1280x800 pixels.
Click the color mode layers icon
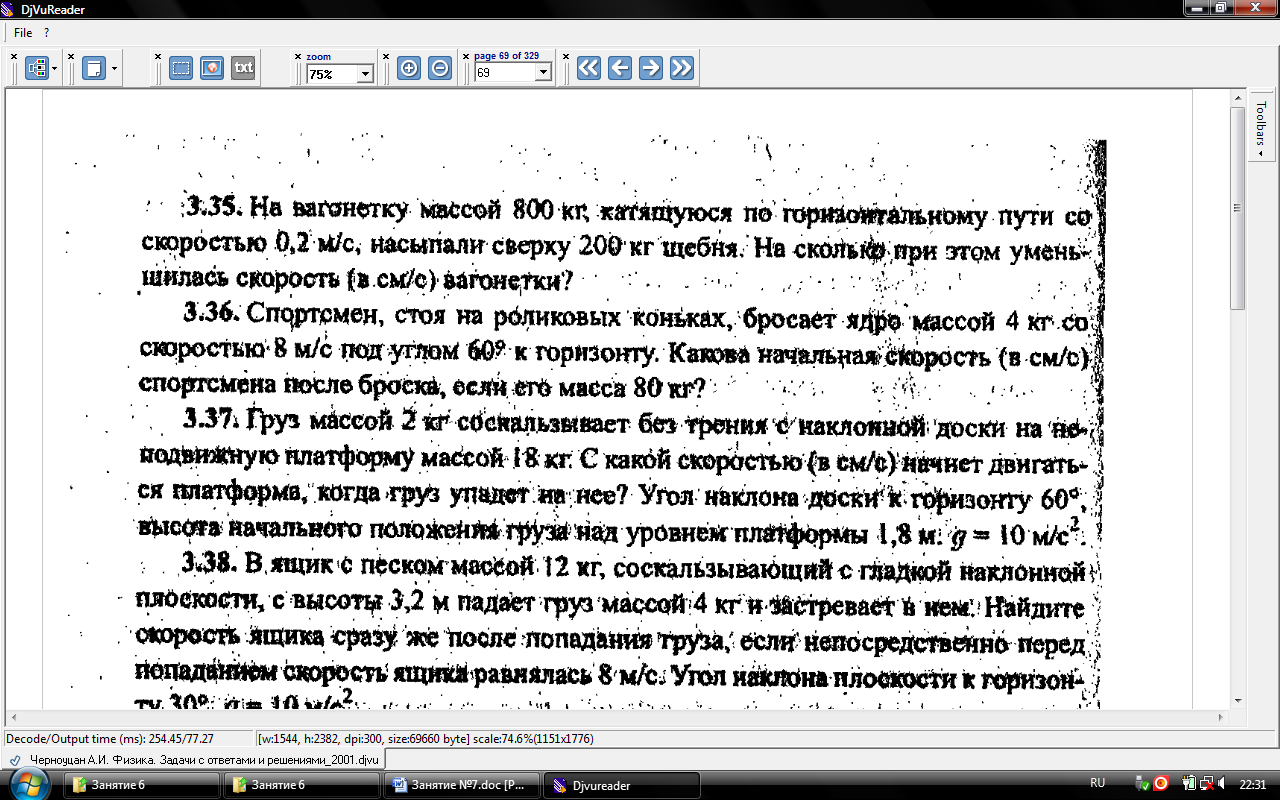point(37,68)
